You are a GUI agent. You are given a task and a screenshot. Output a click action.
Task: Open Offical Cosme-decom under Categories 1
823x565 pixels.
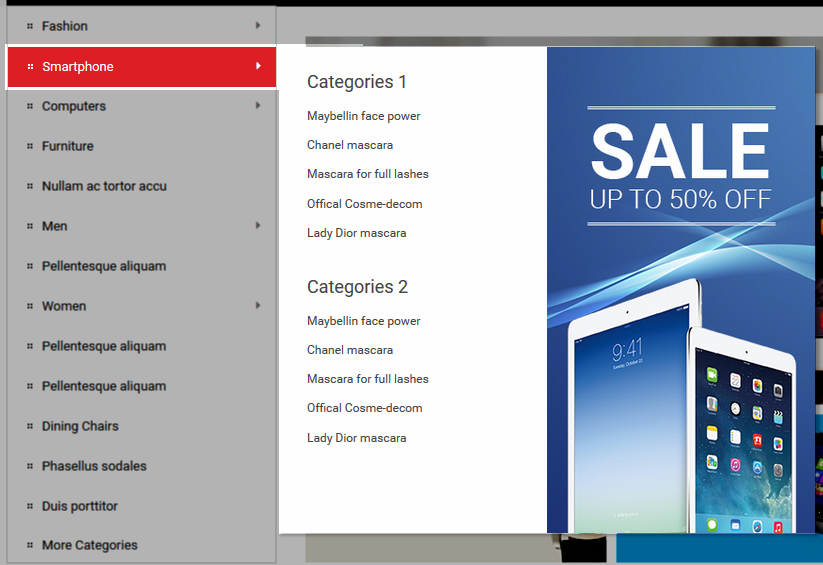click(x=365, y=204)
